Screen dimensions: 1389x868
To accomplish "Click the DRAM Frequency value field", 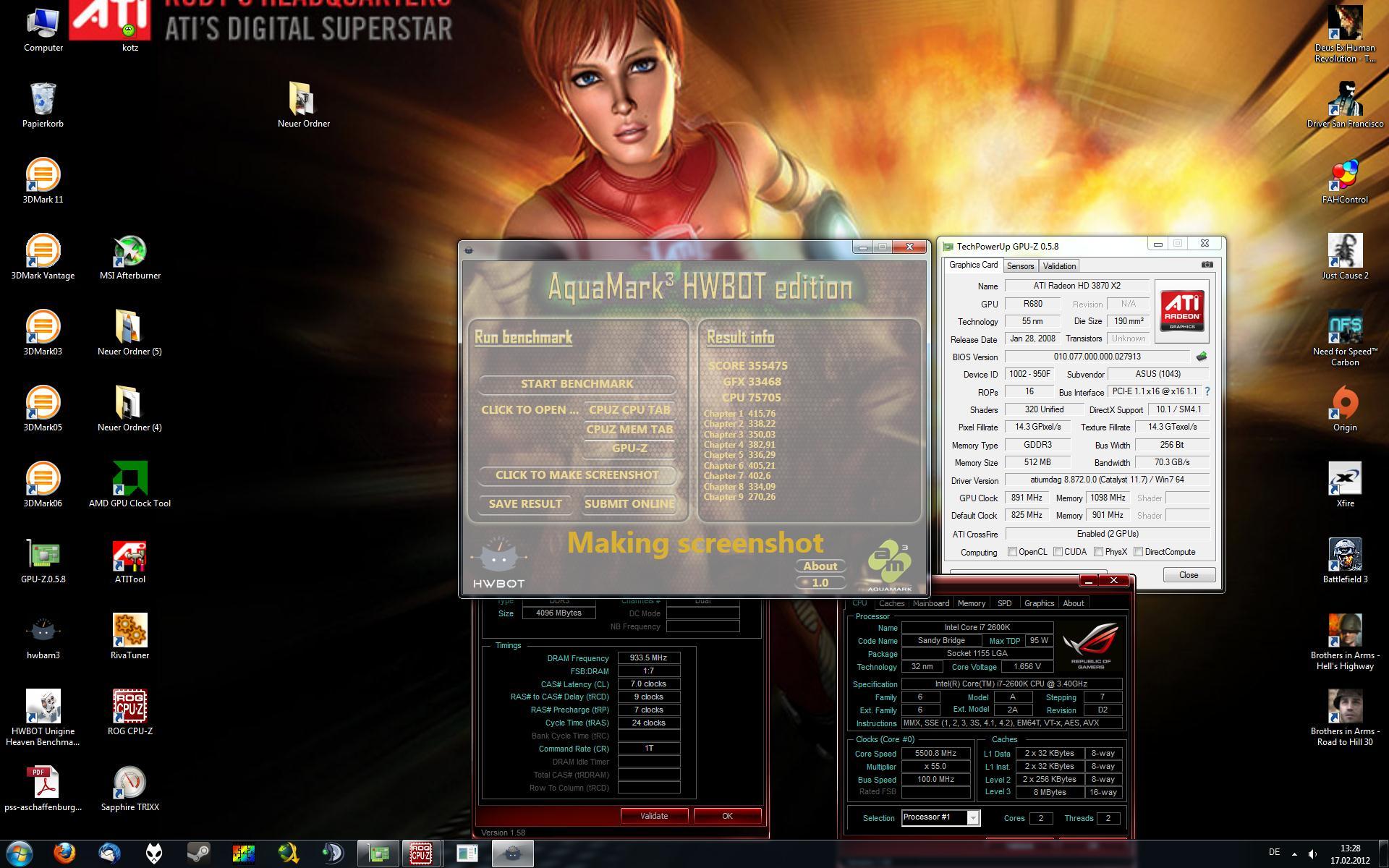I will pos(648,658).
